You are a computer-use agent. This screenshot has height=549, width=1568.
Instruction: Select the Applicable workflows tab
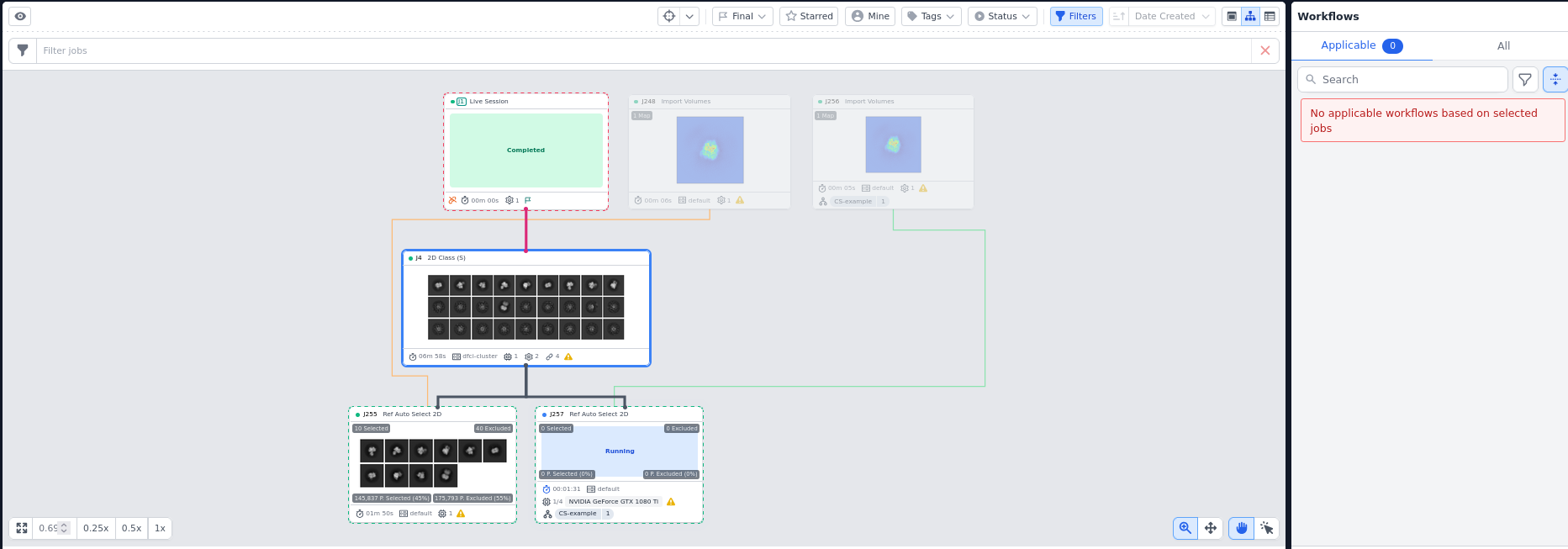click(1361, 45)
